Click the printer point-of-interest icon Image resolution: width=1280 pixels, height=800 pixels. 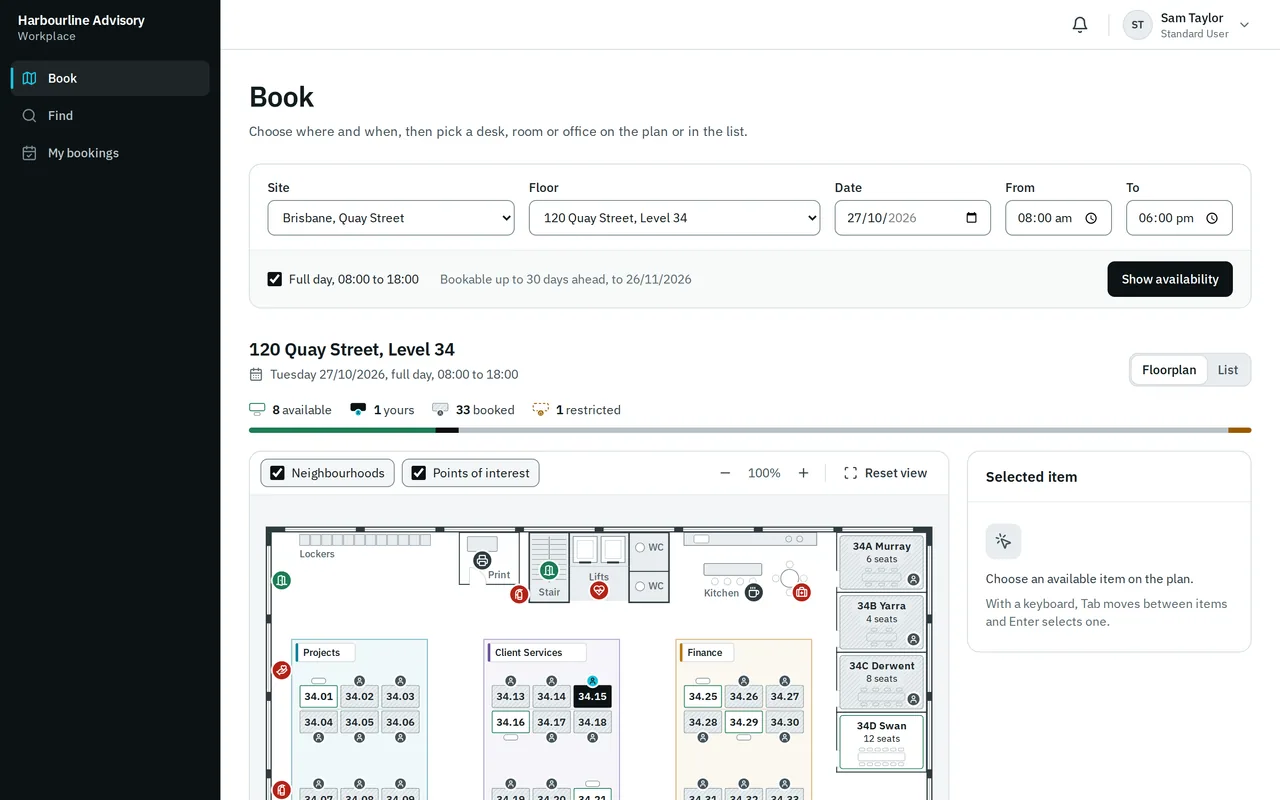[x=482, y=560]
